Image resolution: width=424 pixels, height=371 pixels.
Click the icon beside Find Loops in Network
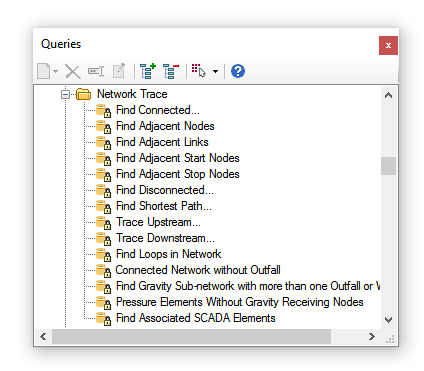click(103, 255)
